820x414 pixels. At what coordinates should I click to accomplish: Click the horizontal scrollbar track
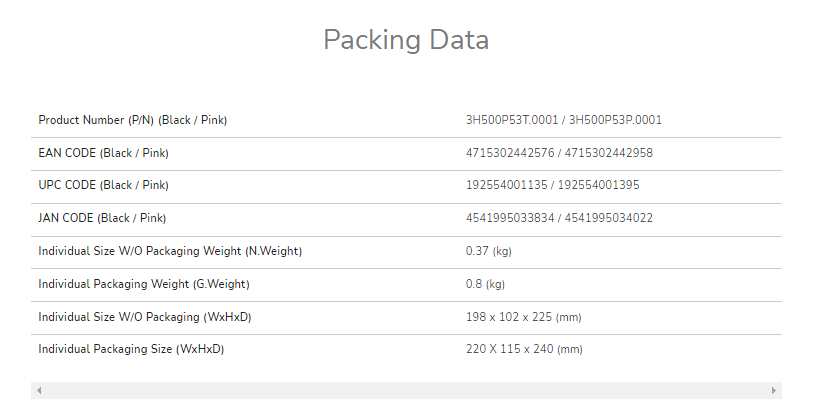406,390
